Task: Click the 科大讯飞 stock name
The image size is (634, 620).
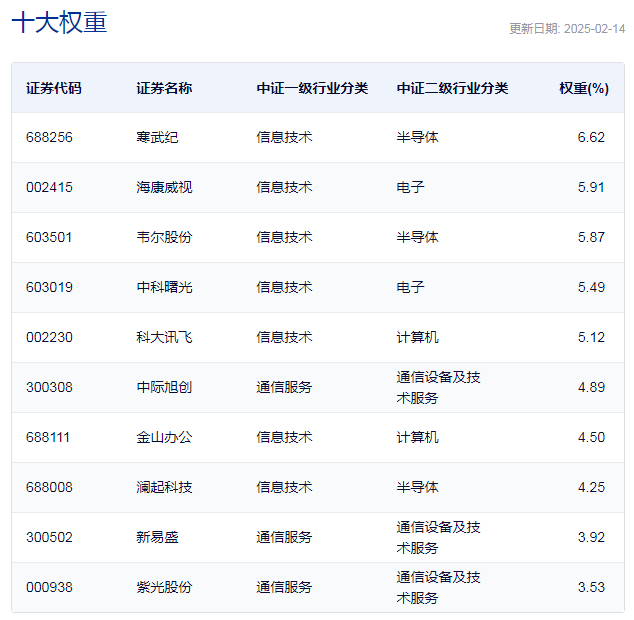Action: click(164, 337)
